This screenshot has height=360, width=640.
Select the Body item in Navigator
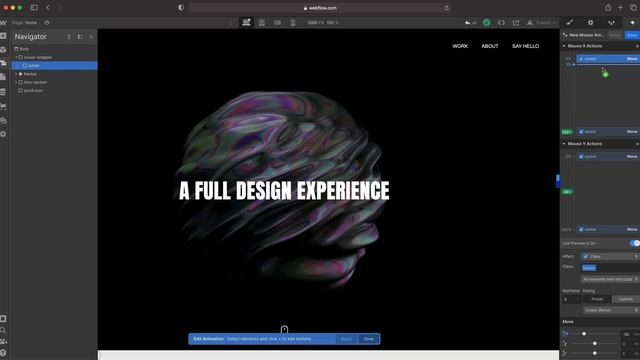pyautogui.click(x=24, y=49)
